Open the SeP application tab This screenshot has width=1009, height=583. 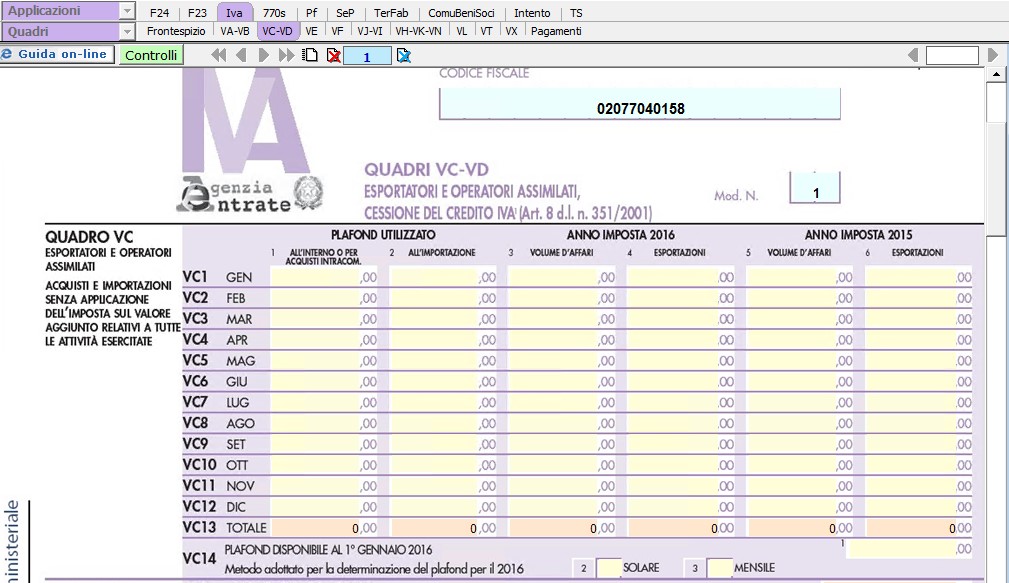pyautogui.click(x=345, y=13)
